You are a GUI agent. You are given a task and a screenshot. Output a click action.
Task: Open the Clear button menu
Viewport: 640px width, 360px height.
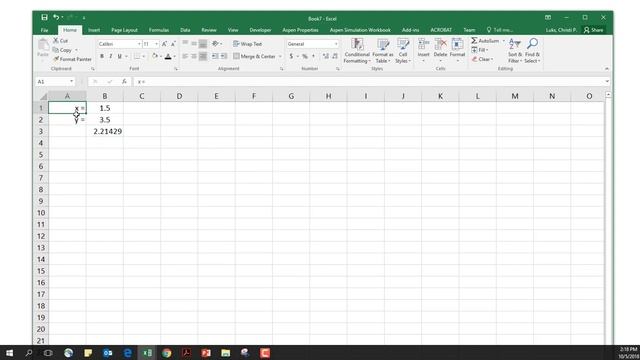482,59
